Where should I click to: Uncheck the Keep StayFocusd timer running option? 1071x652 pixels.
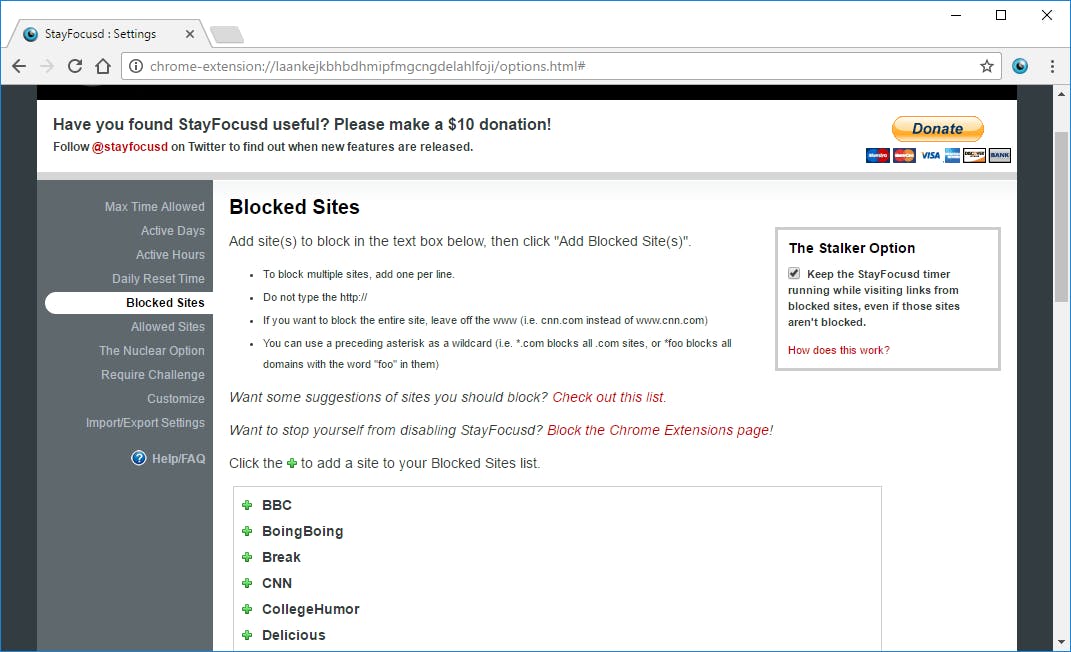(x=793, y=273)
